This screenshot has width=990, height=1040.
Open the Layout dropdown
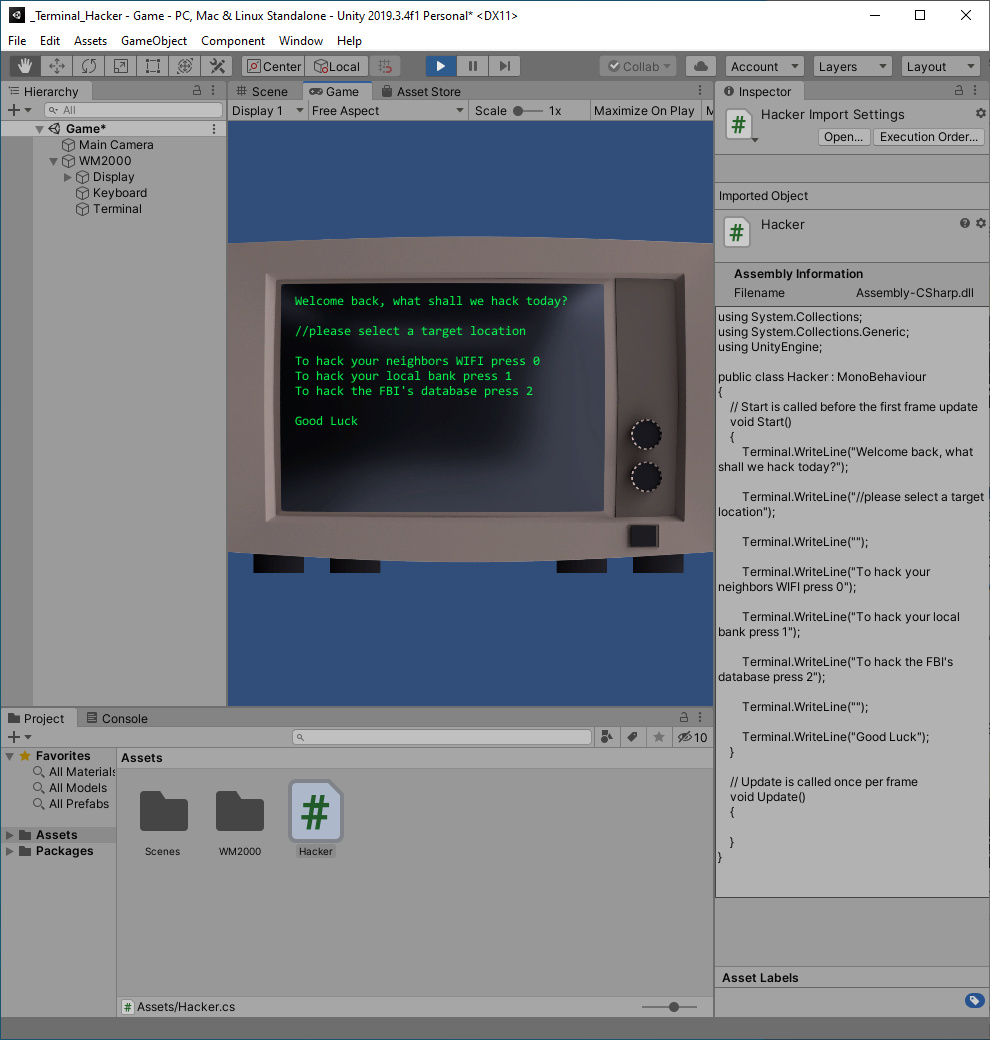coord(940,66)
